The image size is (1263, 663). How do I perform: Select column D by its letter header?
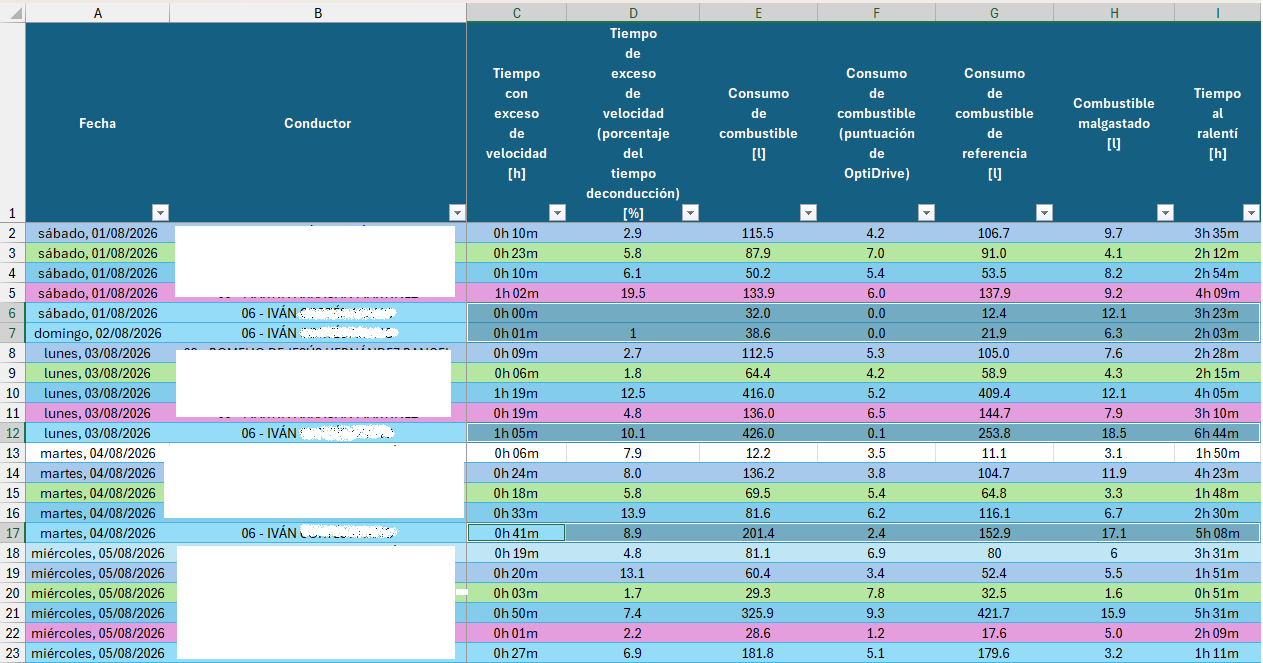[633, 12]
